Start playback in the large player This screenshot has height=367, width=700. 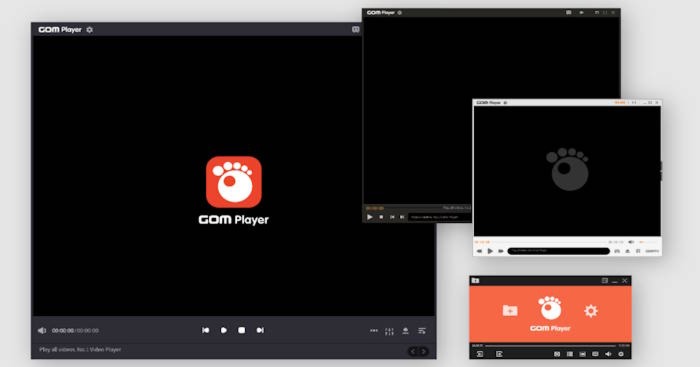[224, 330]
